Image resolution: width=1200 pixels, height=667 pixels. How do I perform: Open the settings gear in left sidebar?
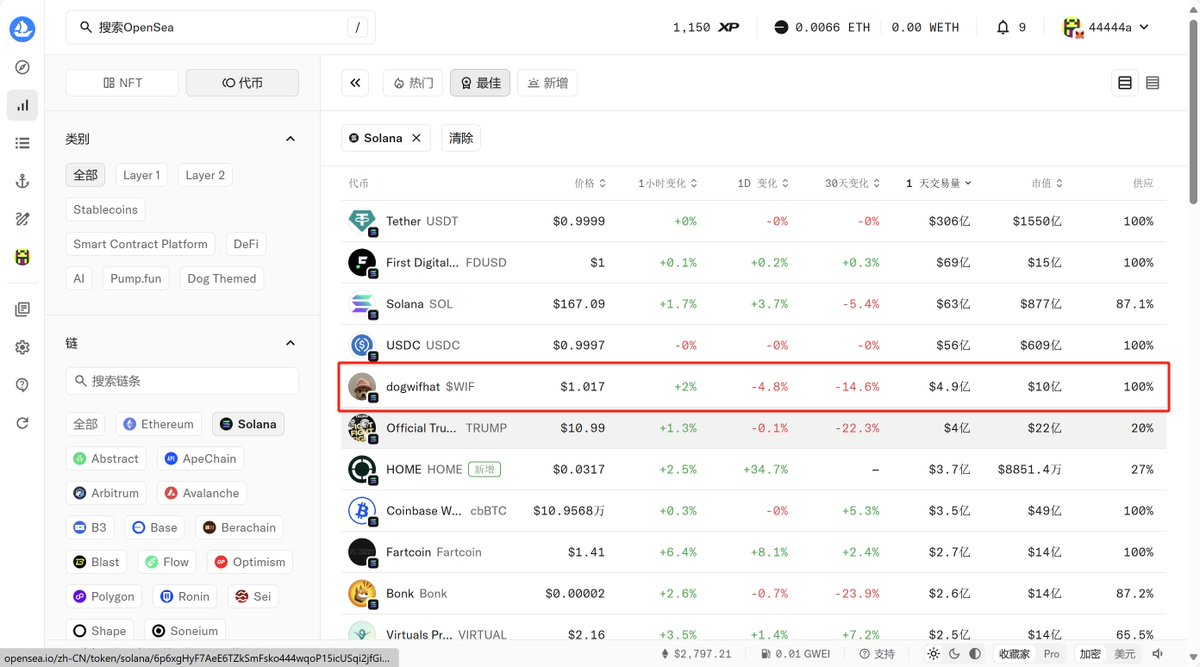(x=22, y=347)
